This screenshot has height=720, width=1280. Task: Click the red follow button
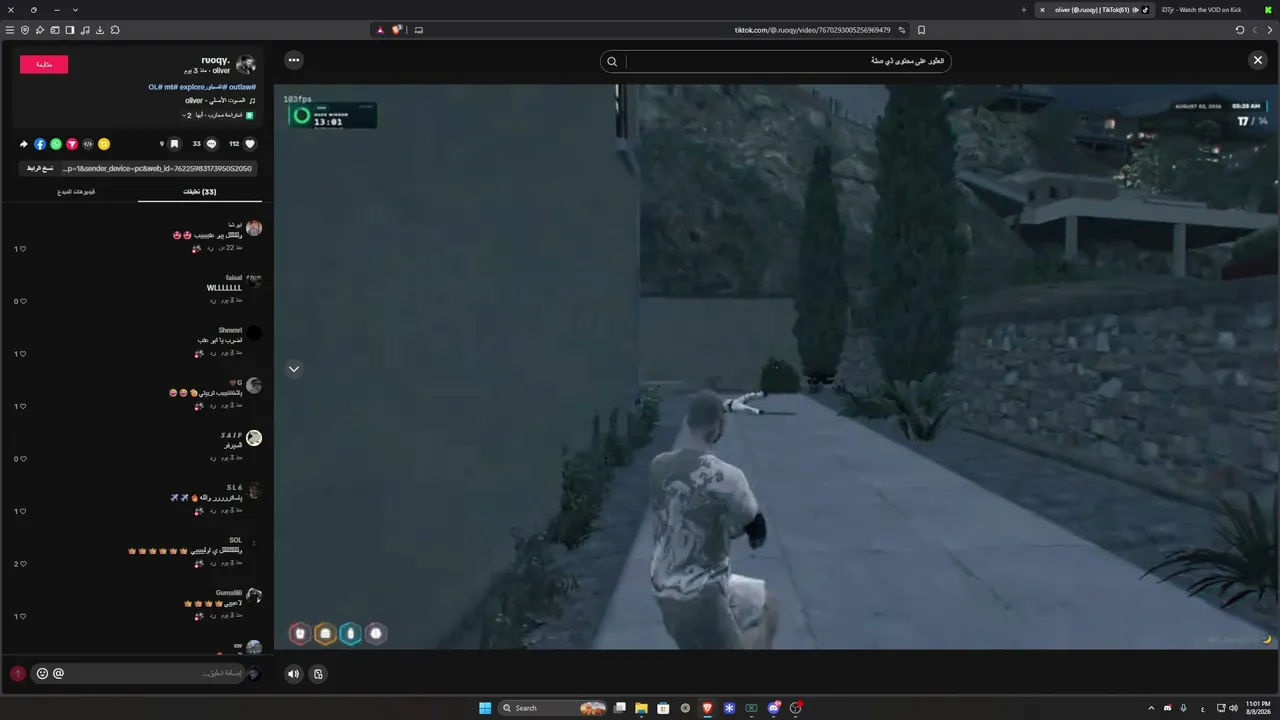tap(44, 65)
